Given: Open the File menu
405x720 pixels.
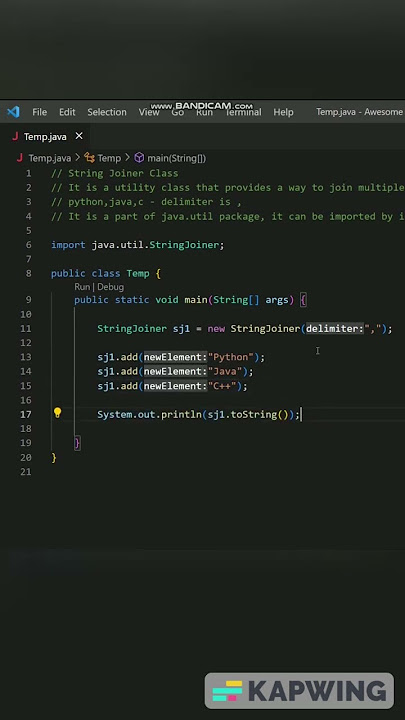Looking at the screenshot, I should click(39, 112).
